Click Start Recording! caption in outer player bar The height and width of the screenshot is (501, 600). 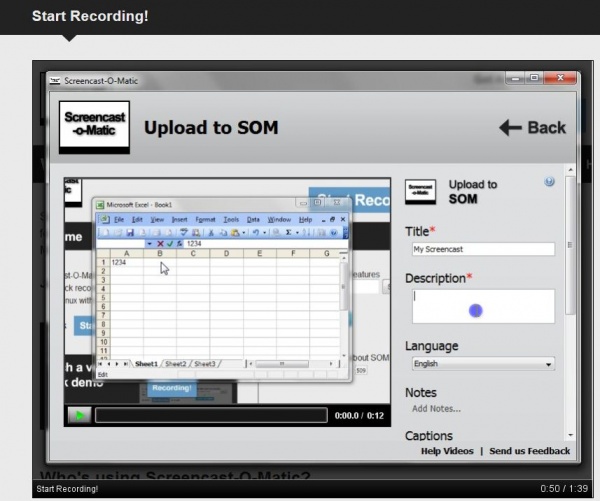coord(67,489)
